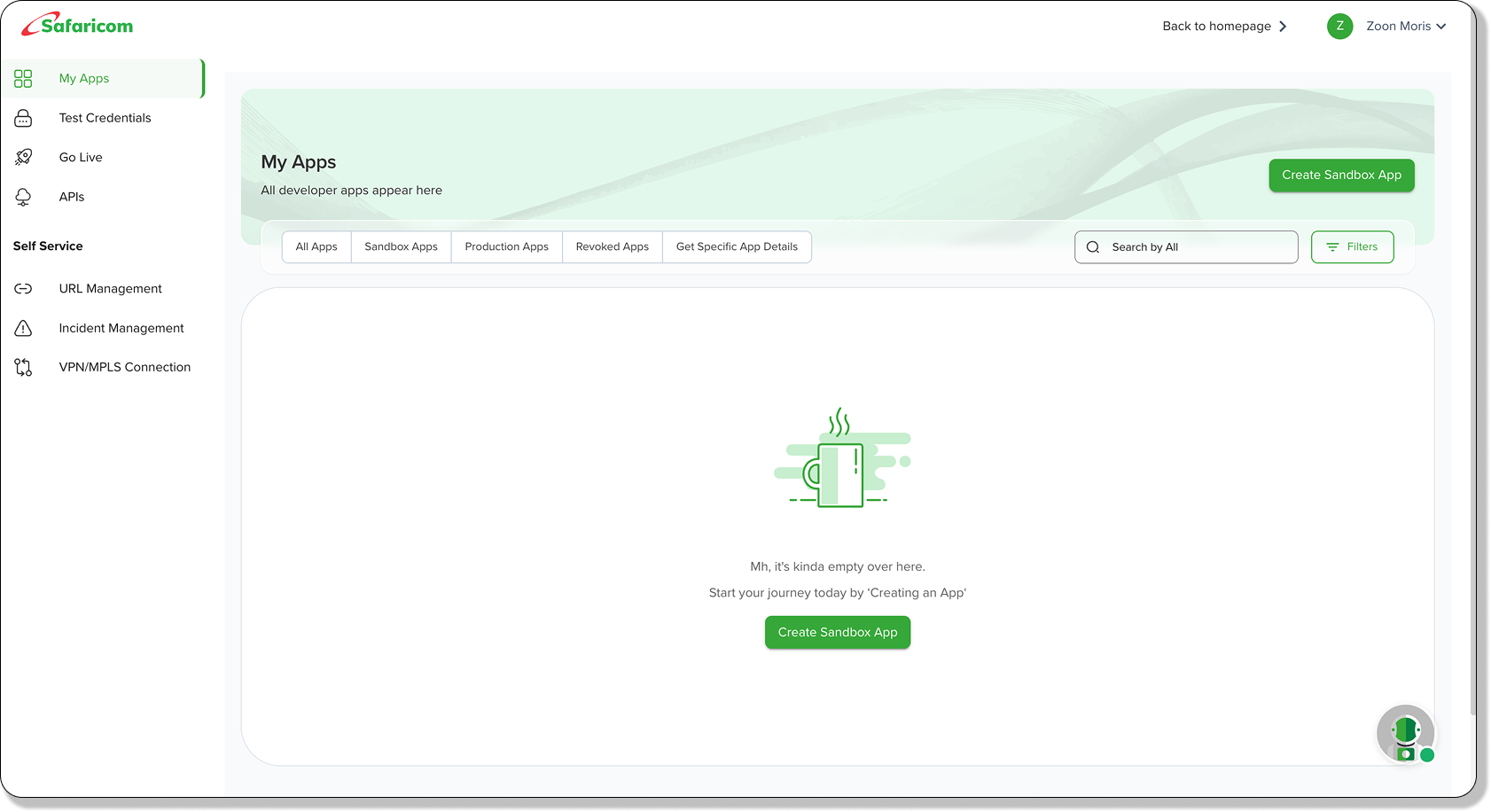The width and height of the screenshot is (1491, 812).
Task: Click Create Sandbox App below the empty message
Action: click(838, 632)
